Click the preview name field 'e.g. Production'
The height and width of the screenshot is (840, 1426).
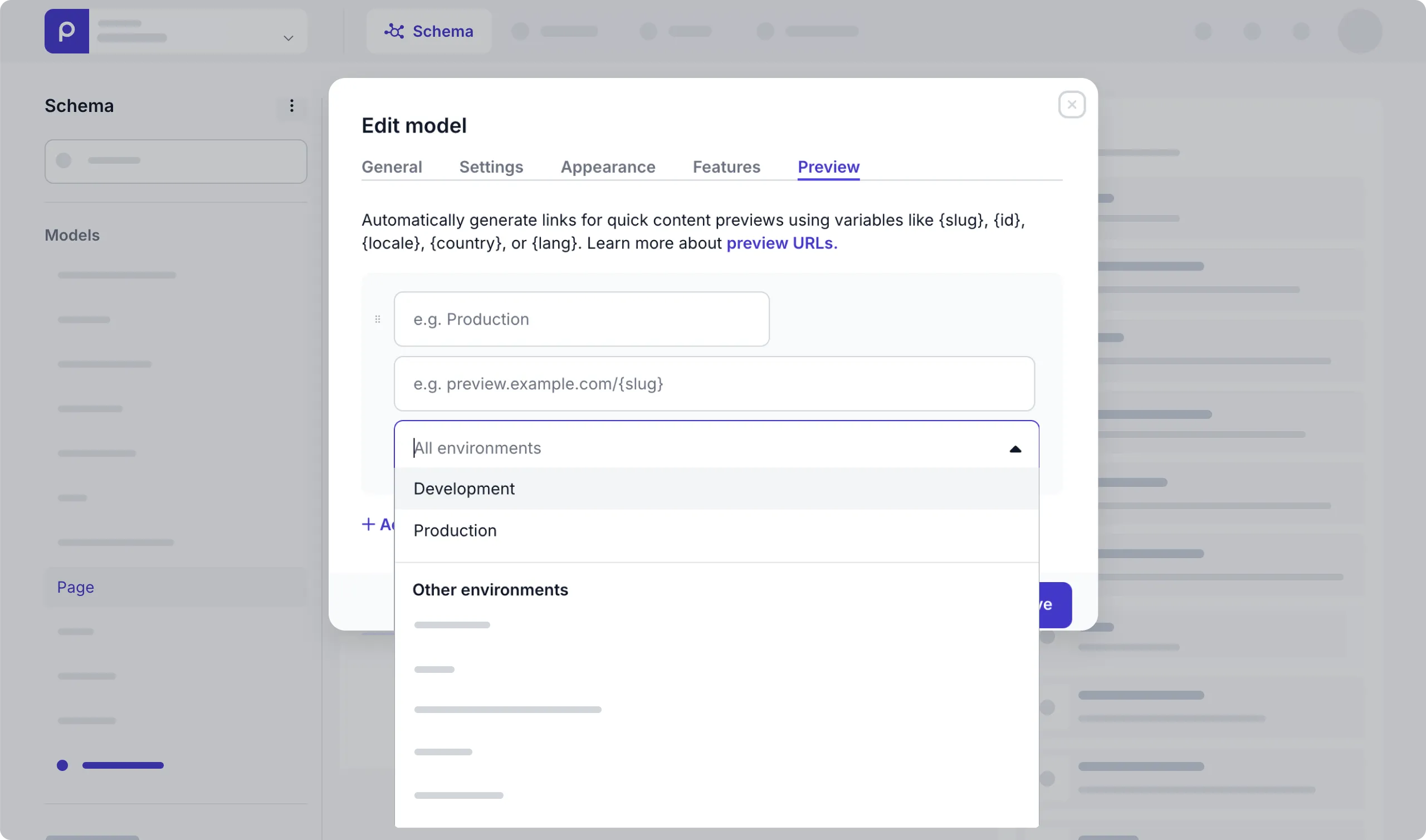(581, 319)
